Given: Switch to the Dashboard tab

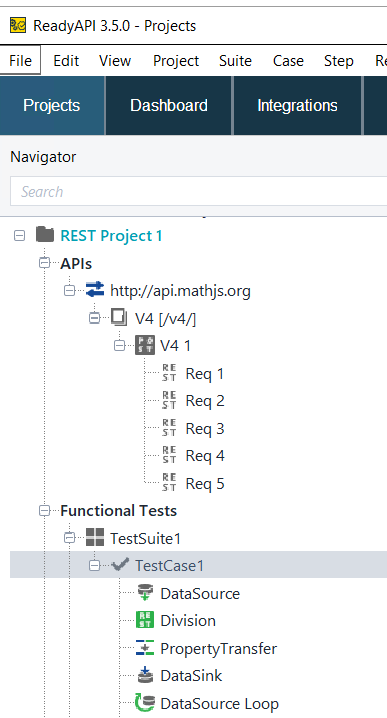Looking at the screenshot, I should pyautogui.click(x=169, y=105).
